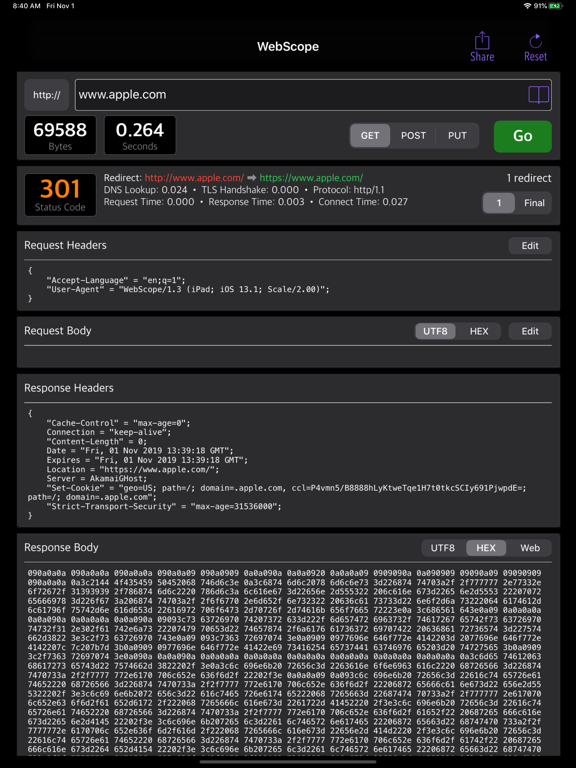
Task: Tap the Response Body section title
Action: 61,548
